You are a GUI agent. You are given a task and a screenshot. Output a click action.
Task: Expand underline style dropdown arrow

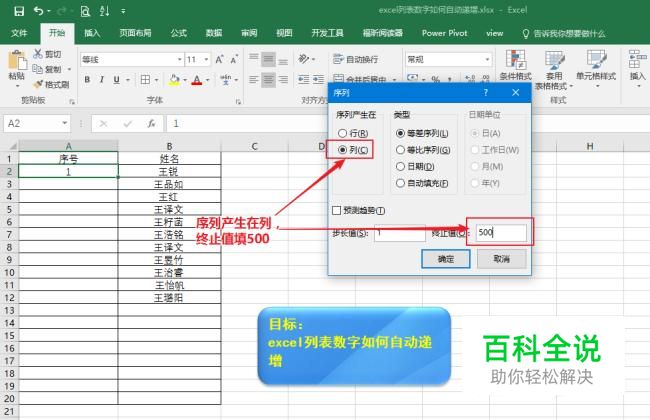click(x=128, y=80)
